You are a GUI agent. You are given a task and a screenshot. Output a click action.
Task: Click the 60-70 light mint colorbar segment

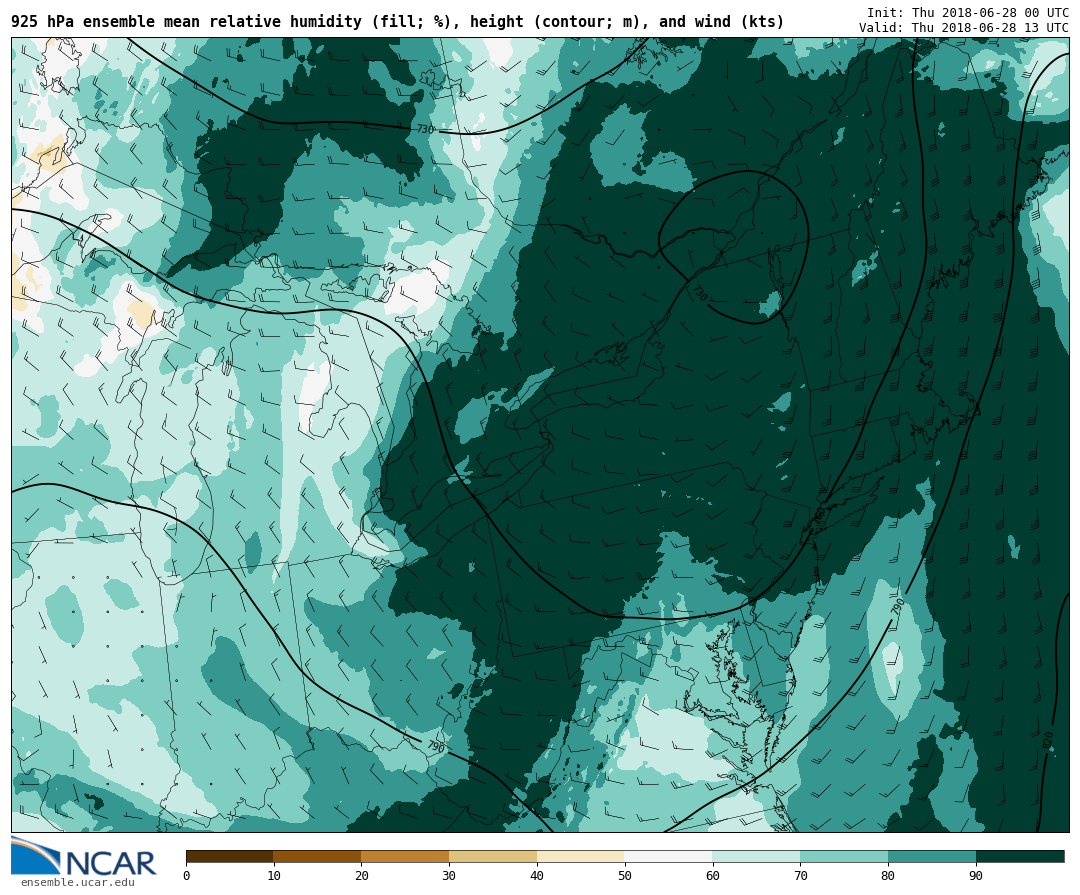coord(756,856)
